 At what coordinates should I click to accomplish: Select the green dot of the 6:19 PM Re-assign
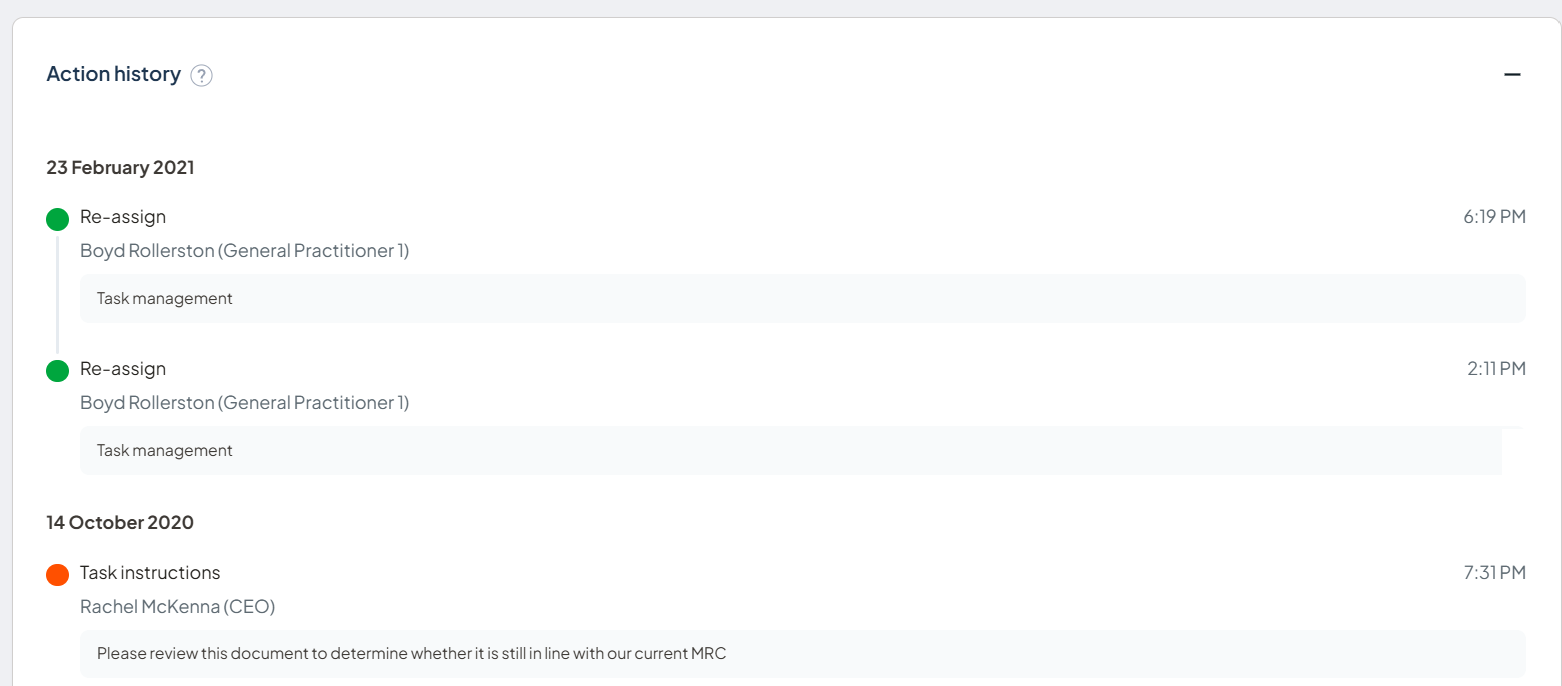coord(57,219)
